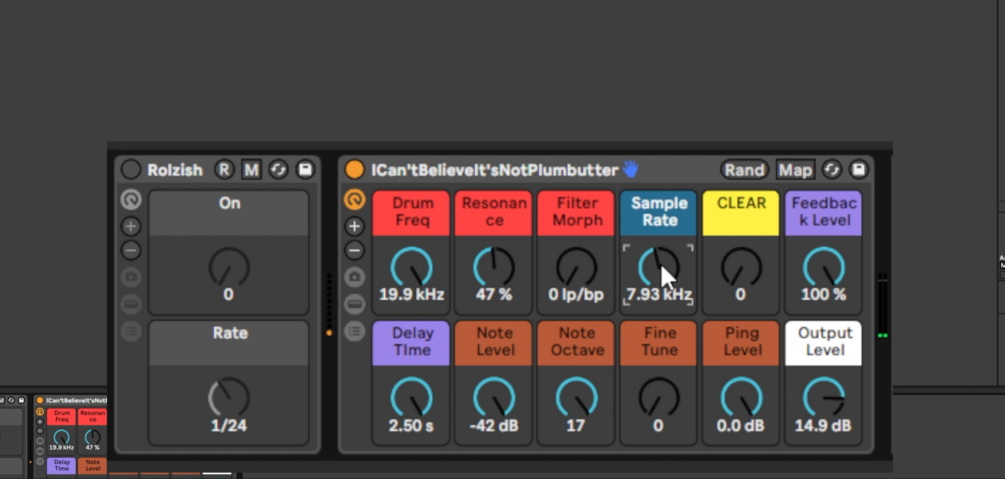This screenshot has width=1005, height=479.
Task: Click the -42 dB Note Level value
Action: [494, 426]
